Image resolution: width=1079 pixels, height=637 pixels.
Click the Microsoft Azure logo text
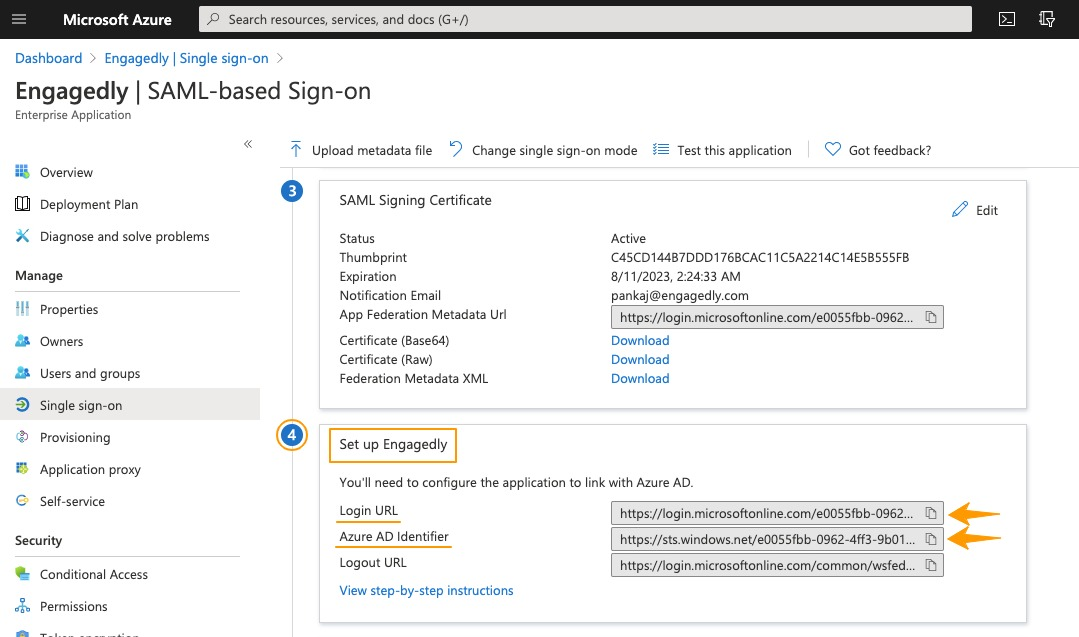[118, 20]
